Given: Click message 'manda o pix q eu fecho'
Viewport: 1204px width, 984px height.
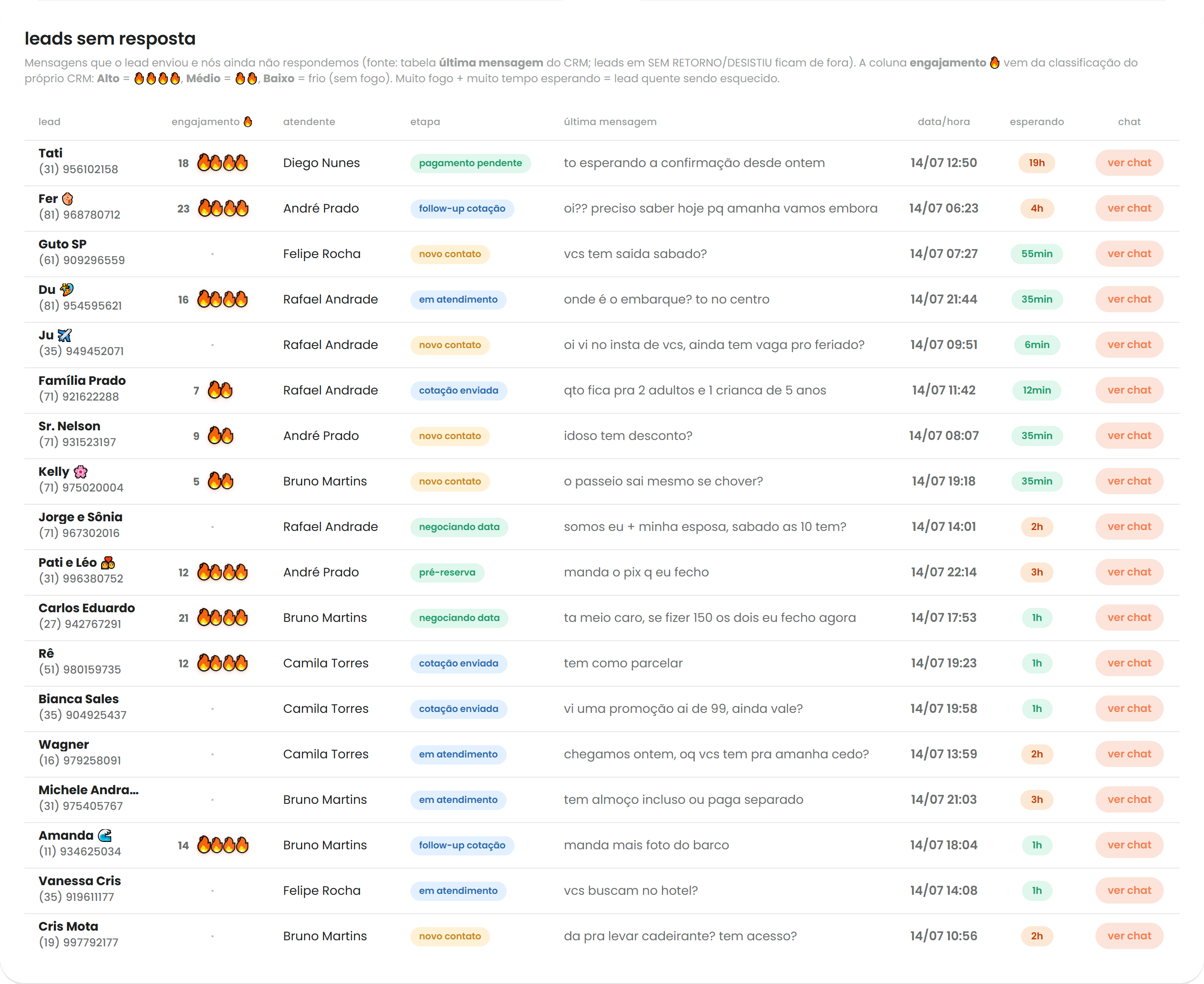Looking at the screenshot, I should [636, 572].
